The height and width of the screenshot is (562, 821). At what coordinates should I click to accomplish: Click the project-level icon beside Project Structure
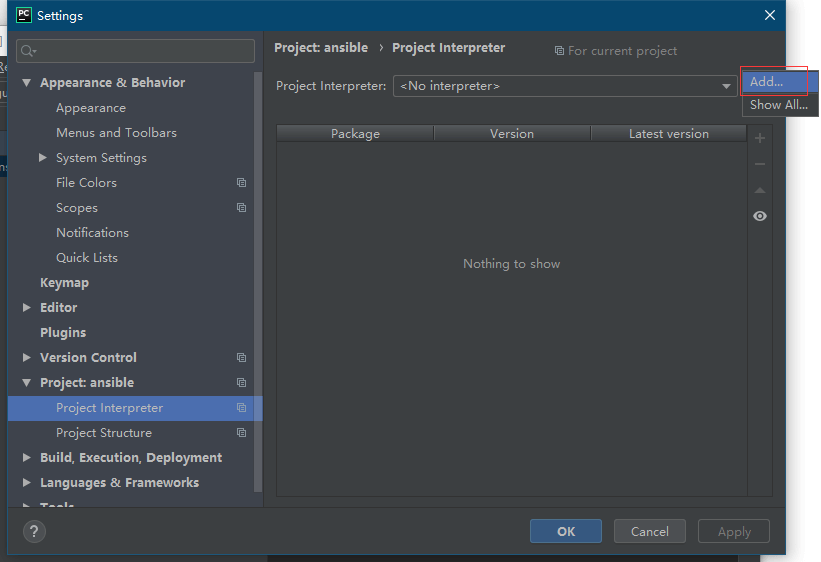coord(241,433)
